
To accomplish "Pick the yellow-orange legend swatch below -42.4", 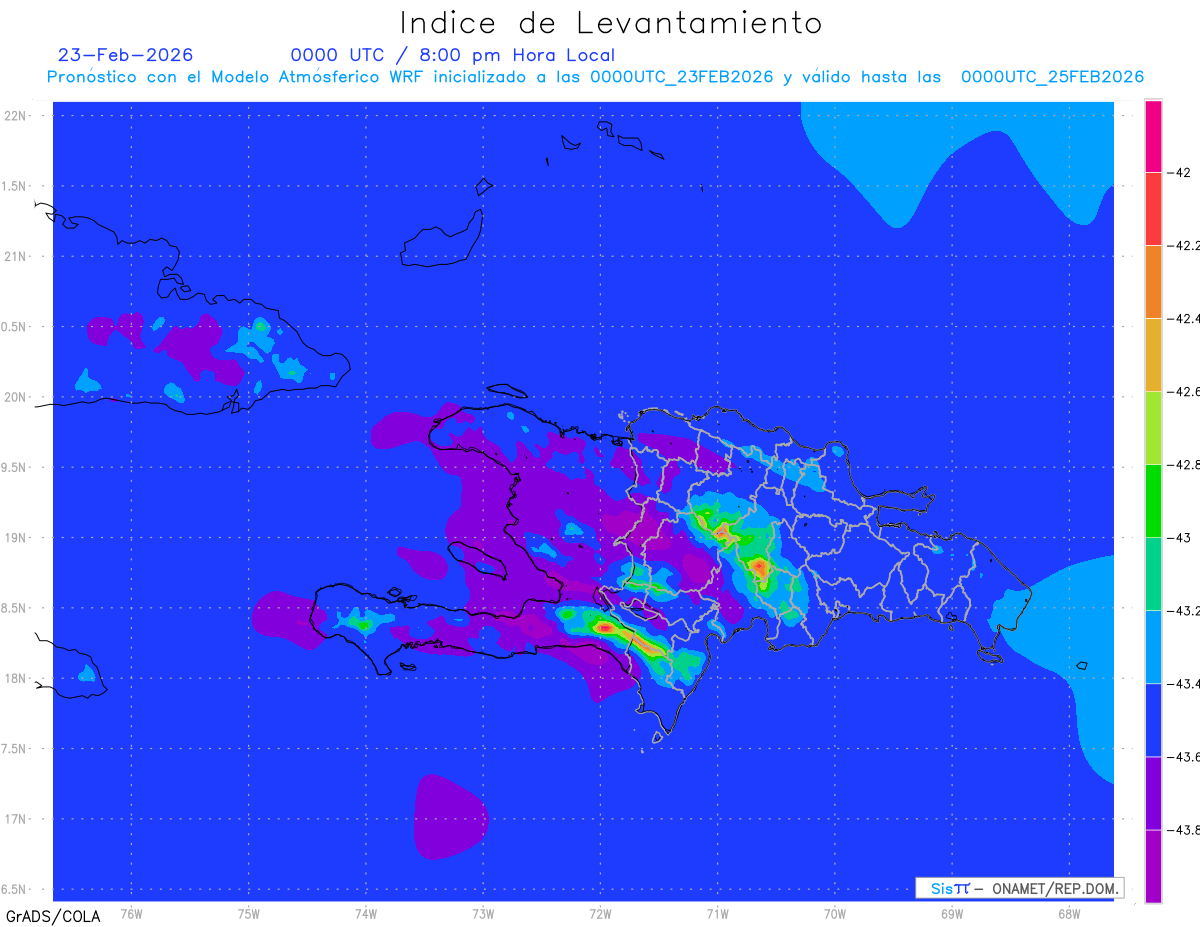I will coord(1153,354).
